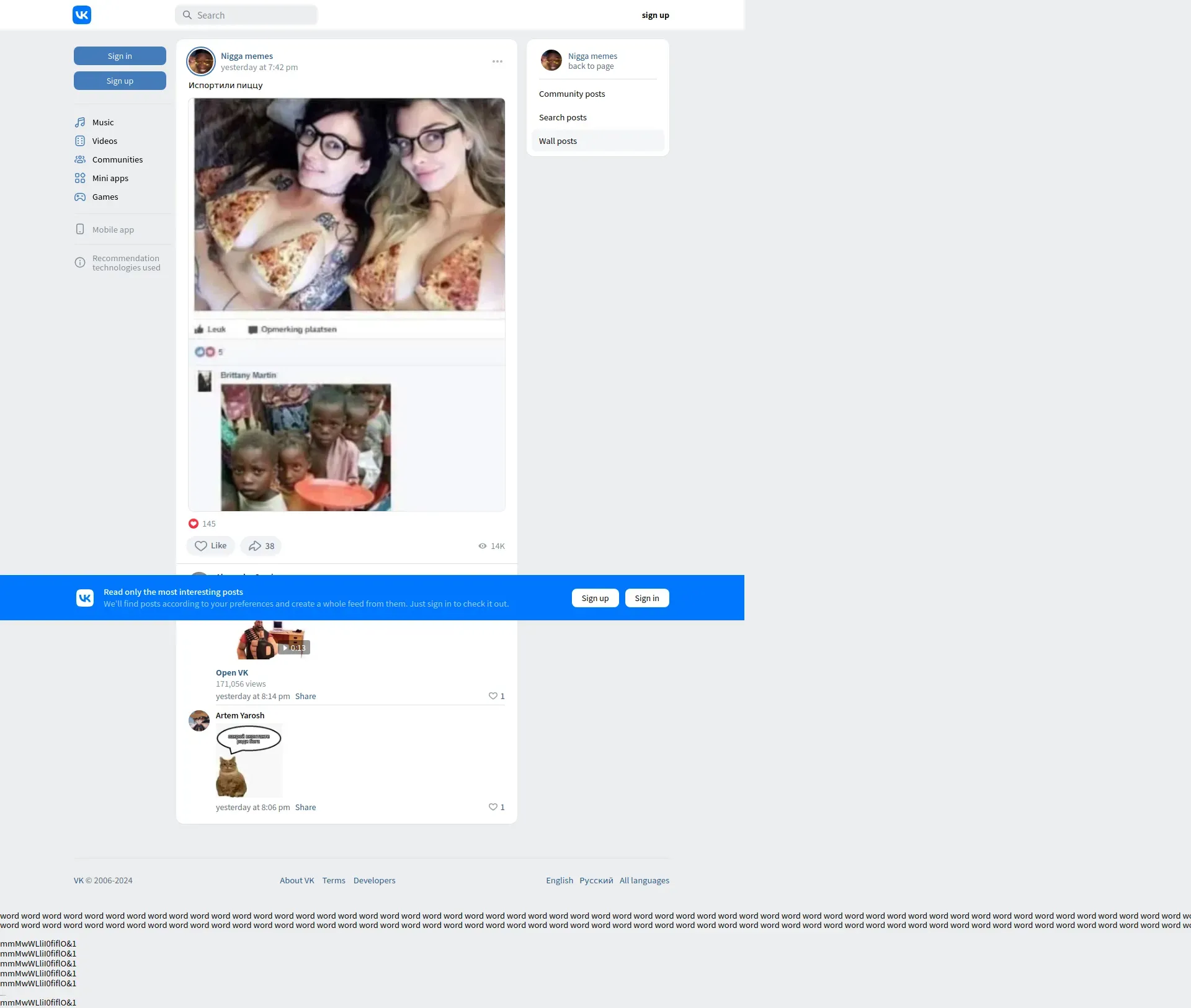Select Community posts in the right panel

(x=572, y=94)
